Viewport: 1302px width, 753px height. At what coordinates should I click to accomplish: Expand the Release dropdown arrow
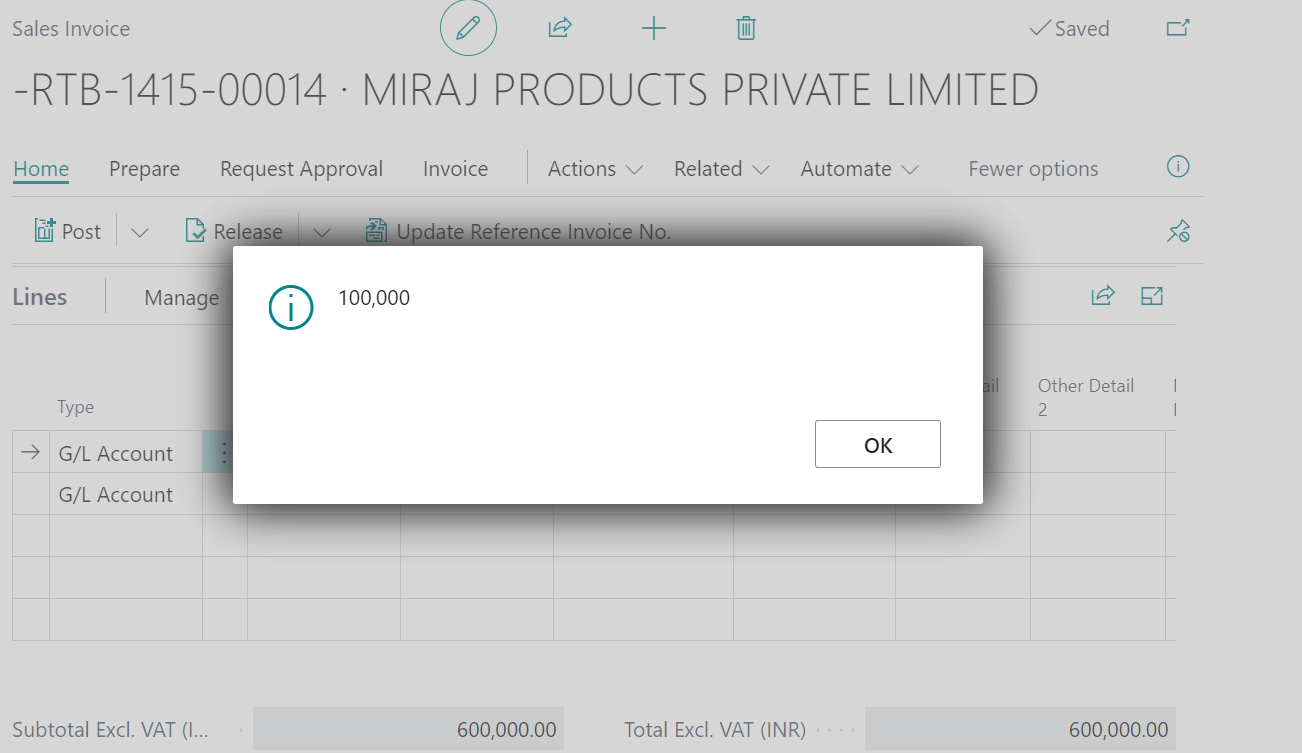coord(321,231)
